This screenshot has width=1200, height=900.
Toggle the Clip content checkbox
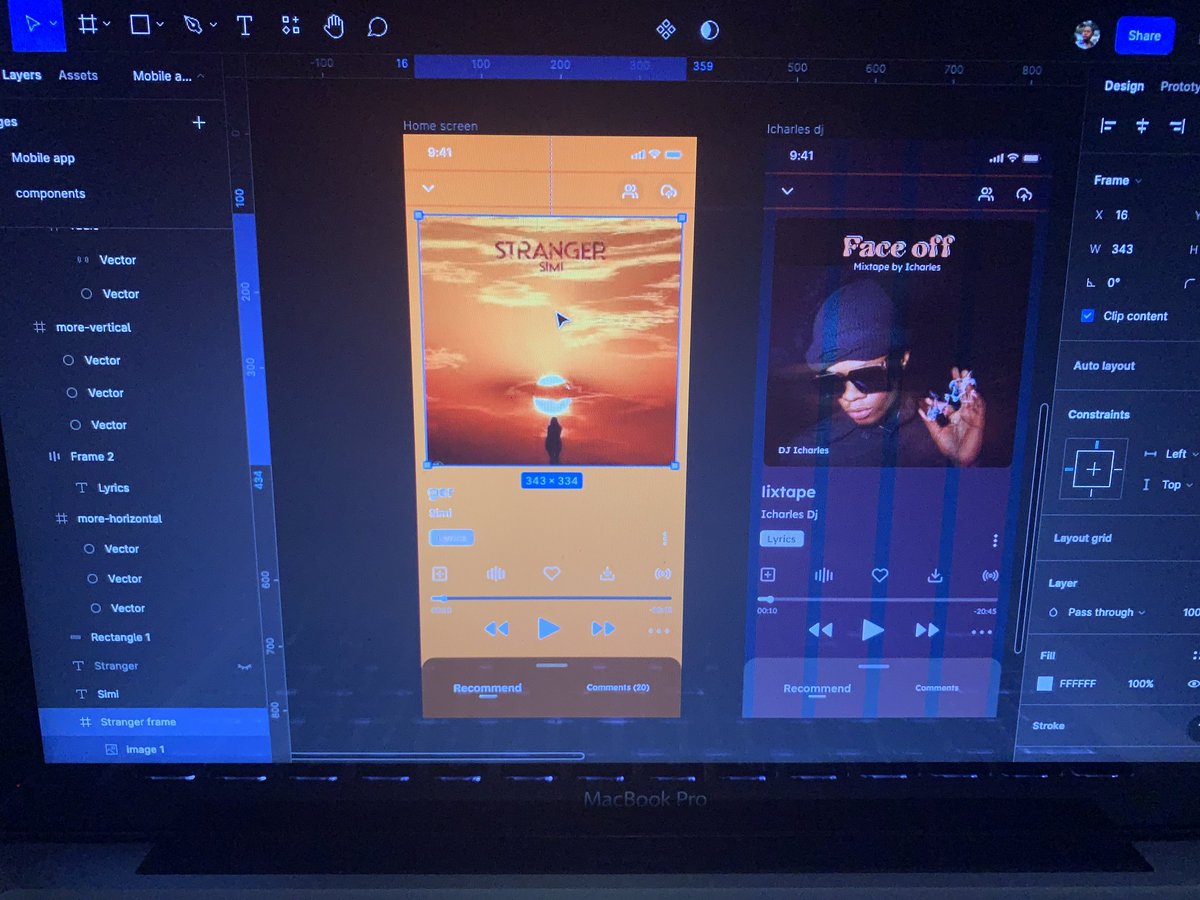click(x=1088, y=316)
